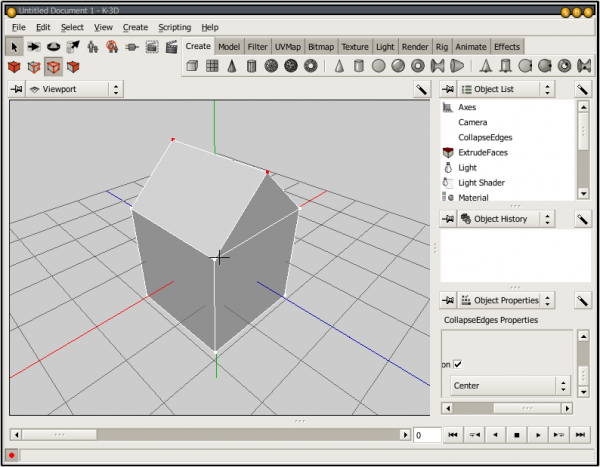The width and height of the screenshot is (600, 467).
Task: Select Light Shader in the Object List
Action: 481,183
